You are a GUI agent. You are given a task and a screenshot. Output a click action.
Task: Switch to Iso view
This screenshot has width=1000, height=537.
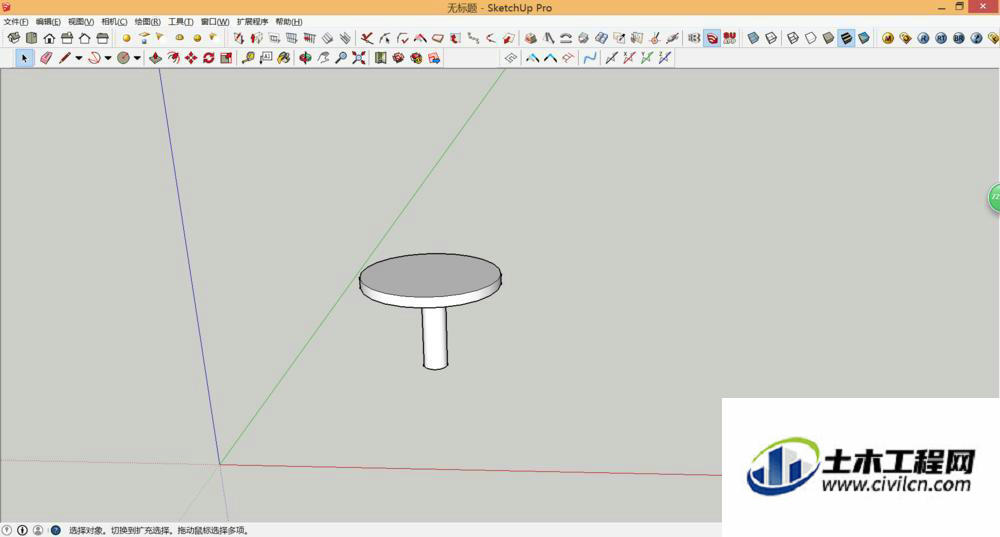(13, 38)
